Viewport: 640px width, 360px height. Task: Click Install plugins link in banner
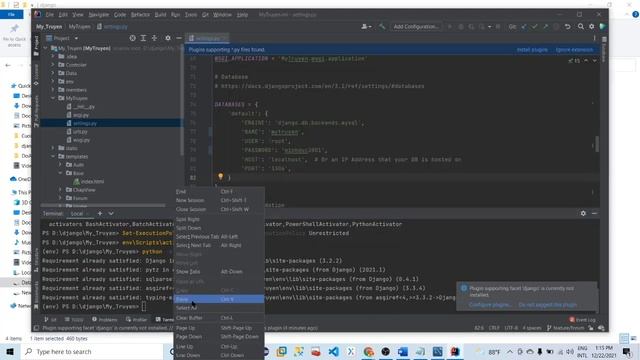tap(532, 49)
